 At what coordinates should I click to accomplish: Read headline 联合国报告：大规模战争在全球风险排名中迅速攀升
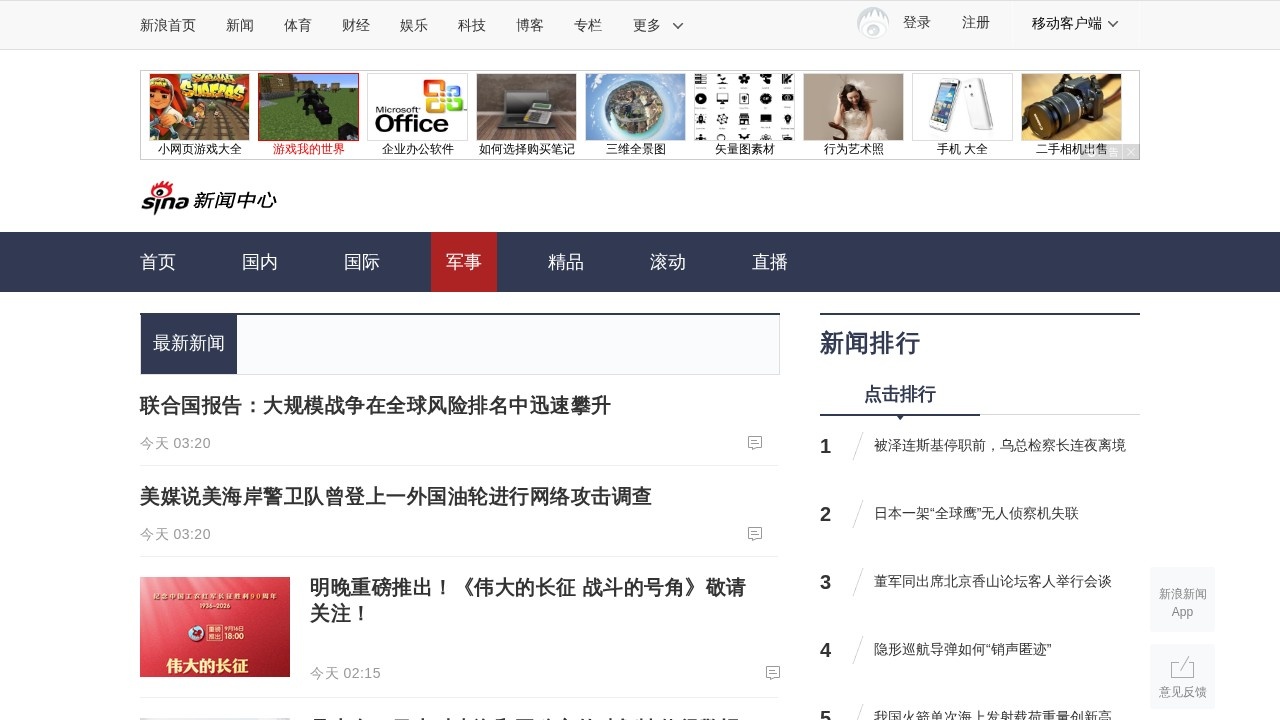pyautogui.click(x=375, y=406)
